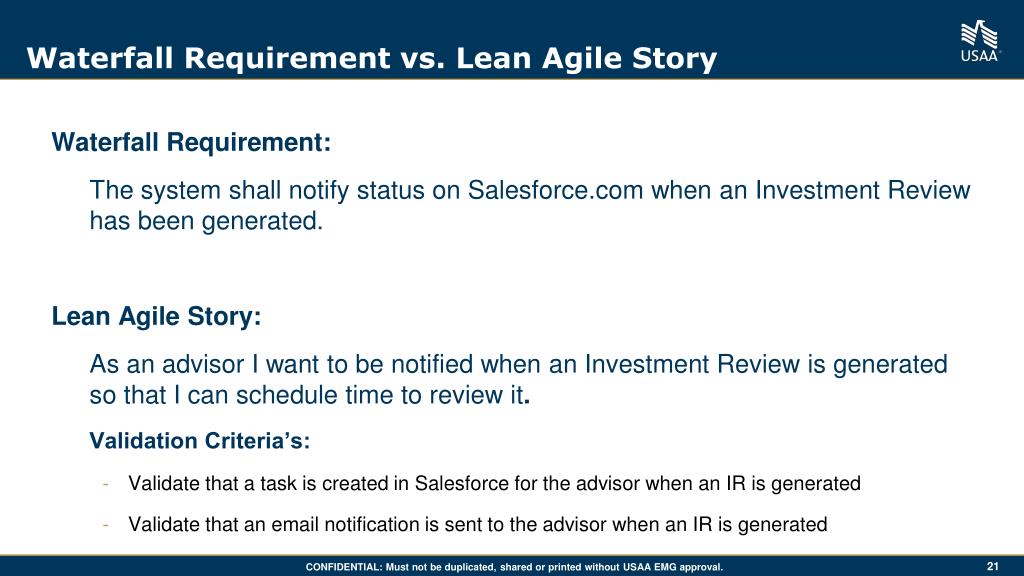Click the task-created-in-Salesforce validation bullet text
This screenshot has height=576, width=1024.
(x=494, y=484)
